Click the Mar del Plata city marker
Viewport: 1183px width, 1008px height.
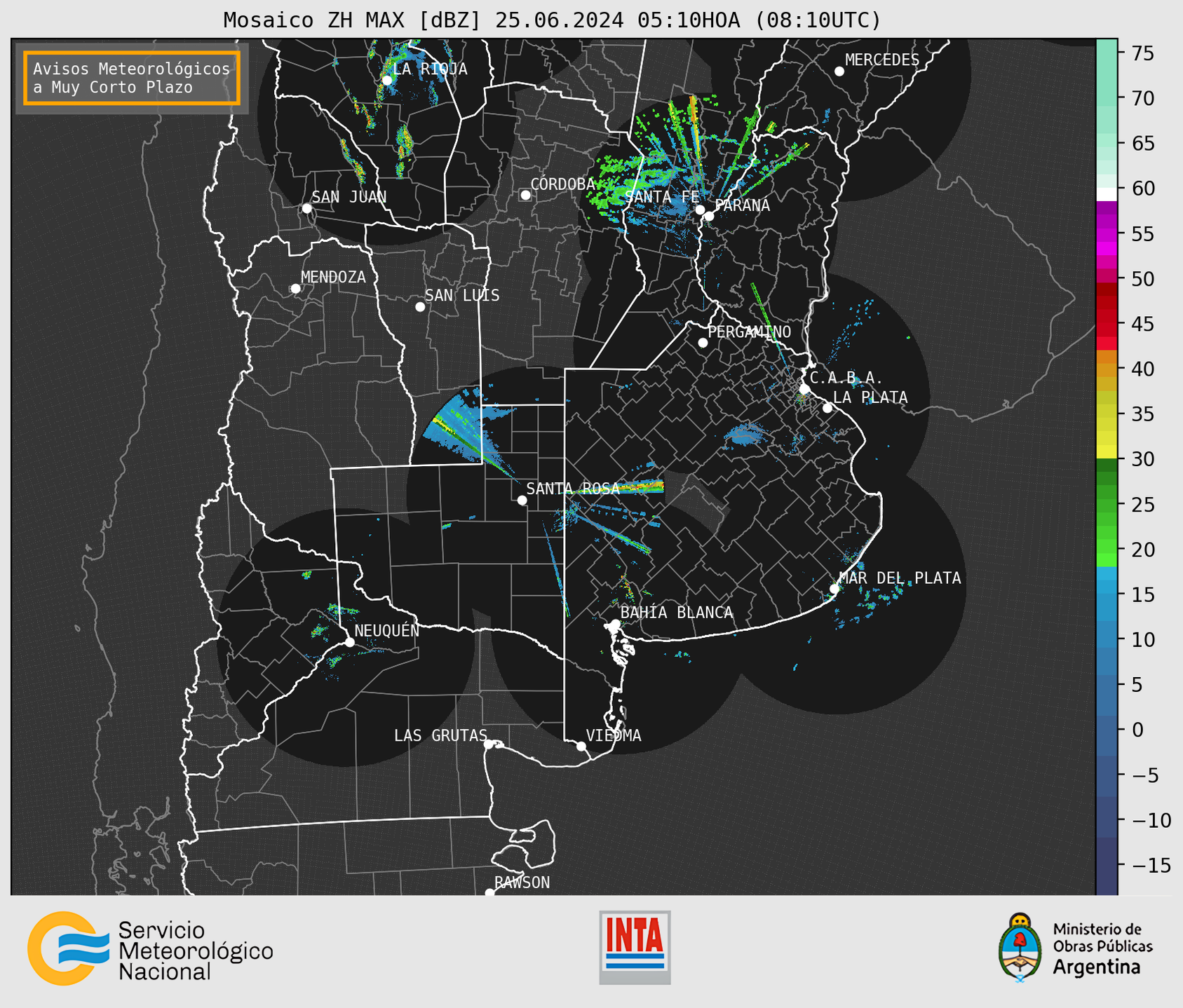click(834, 589)
